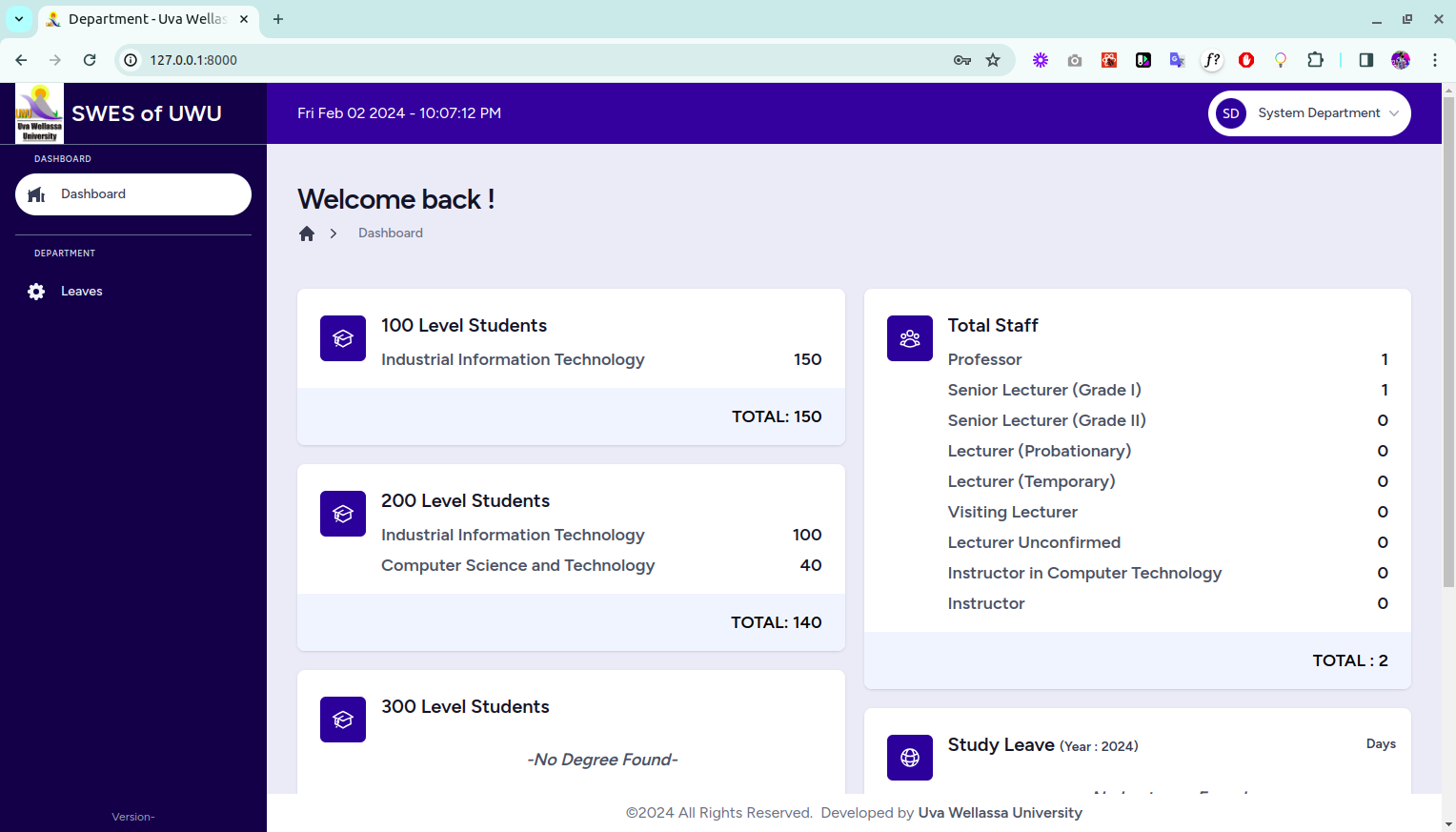Reload the page
Image resolution: width=1456 pixels, height=832 pixels.
pyautogui.click(x=90, y=60)
